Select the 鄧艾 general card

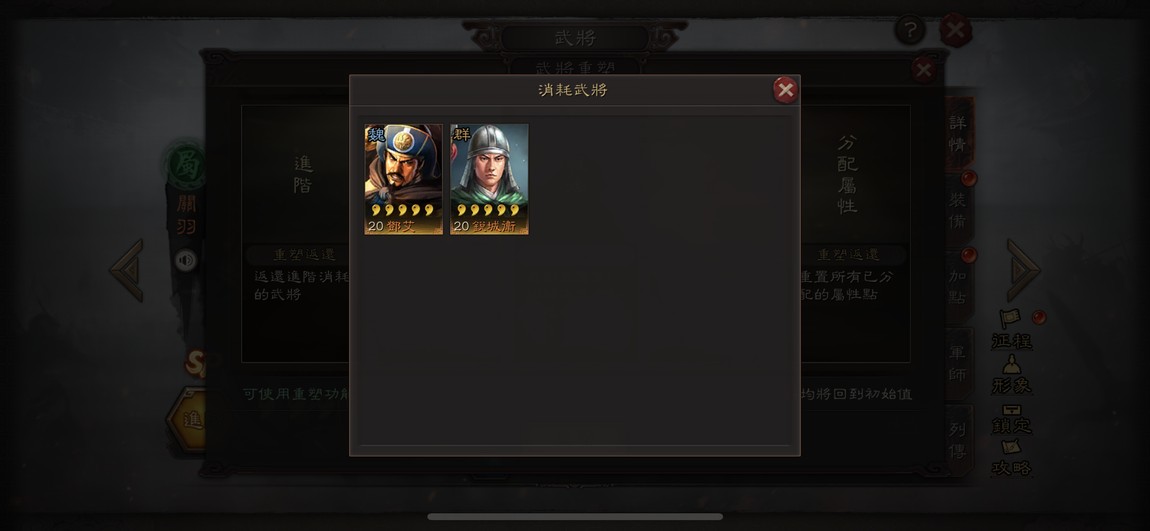403,179
